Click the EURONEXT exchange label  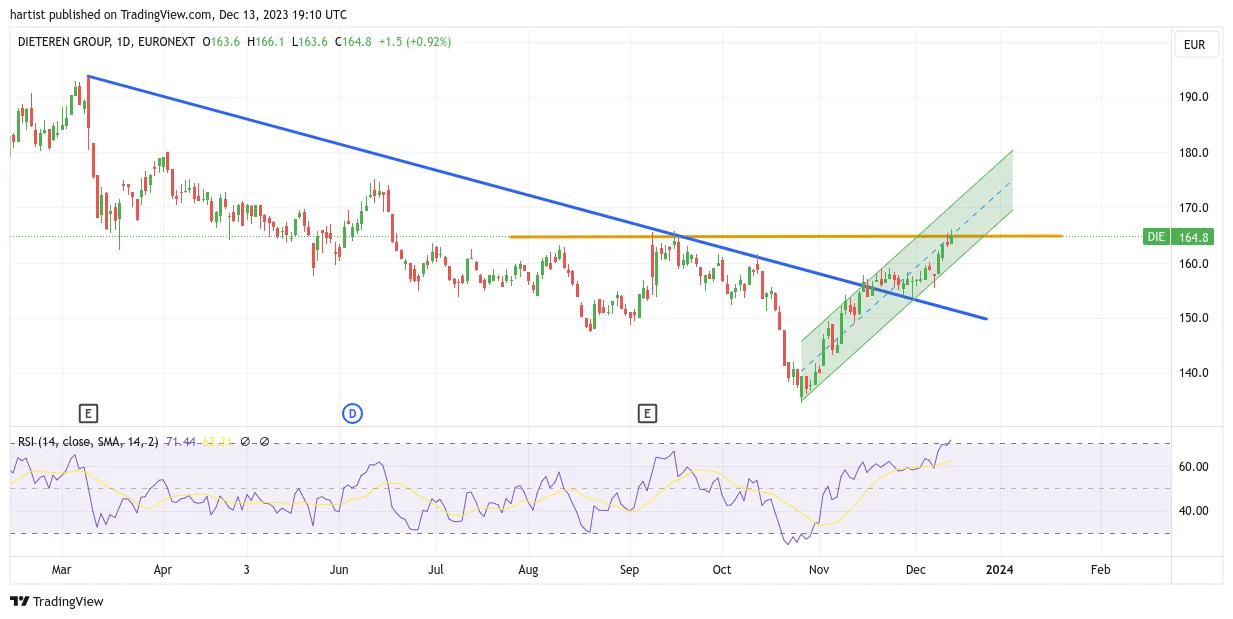click(x=167, y=42)
